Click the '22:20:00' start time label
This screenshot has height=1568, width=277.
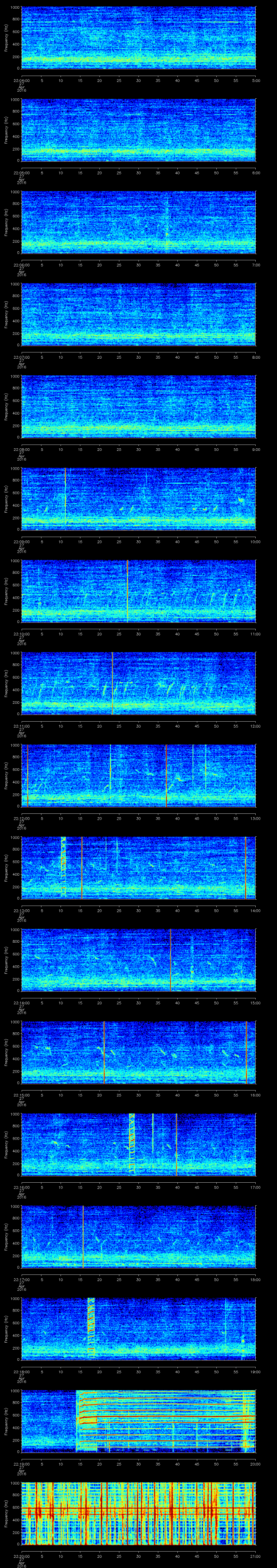pyautogui.click(x=21, y=1556)
